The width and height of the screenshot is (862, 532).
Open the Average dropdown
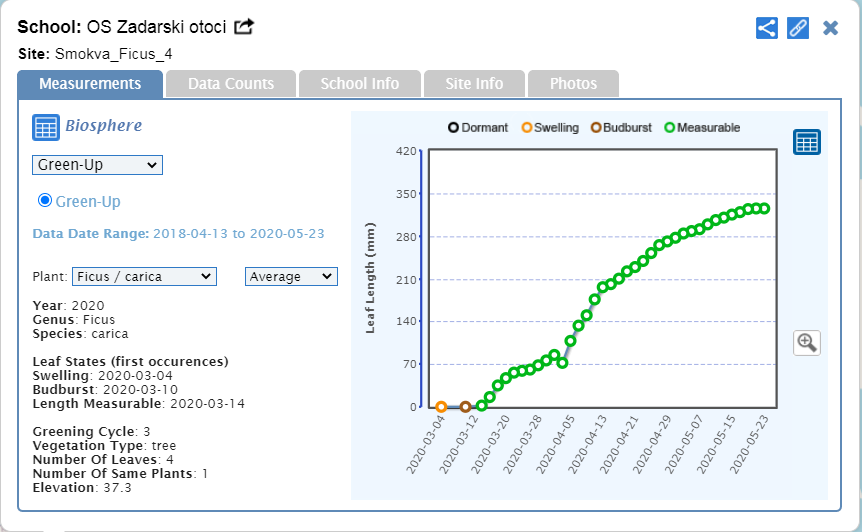(291, 276)
